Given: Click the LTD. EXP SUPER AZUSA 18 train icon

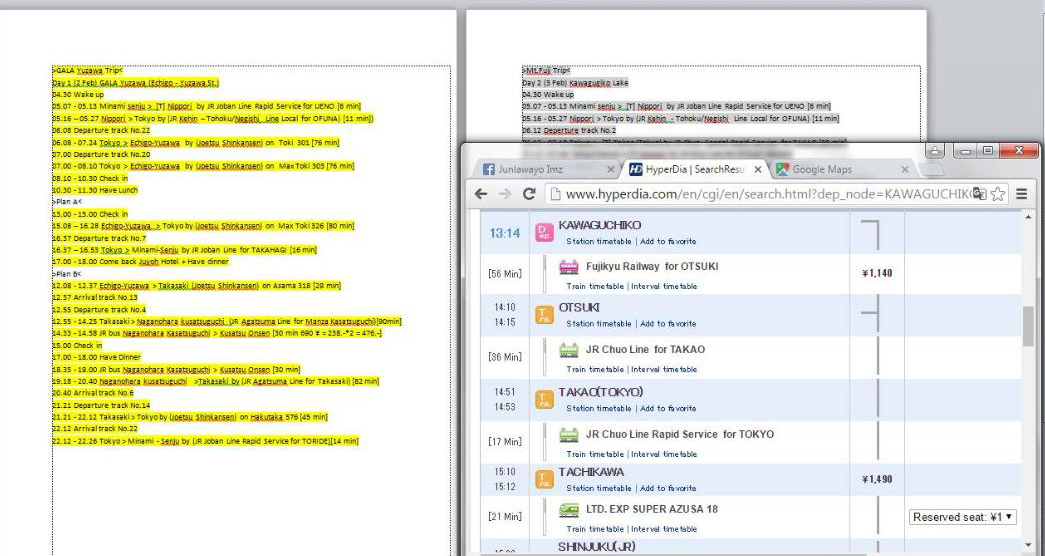Looking at the screenshot, I should pyautogui.click(x=568, y=509).
